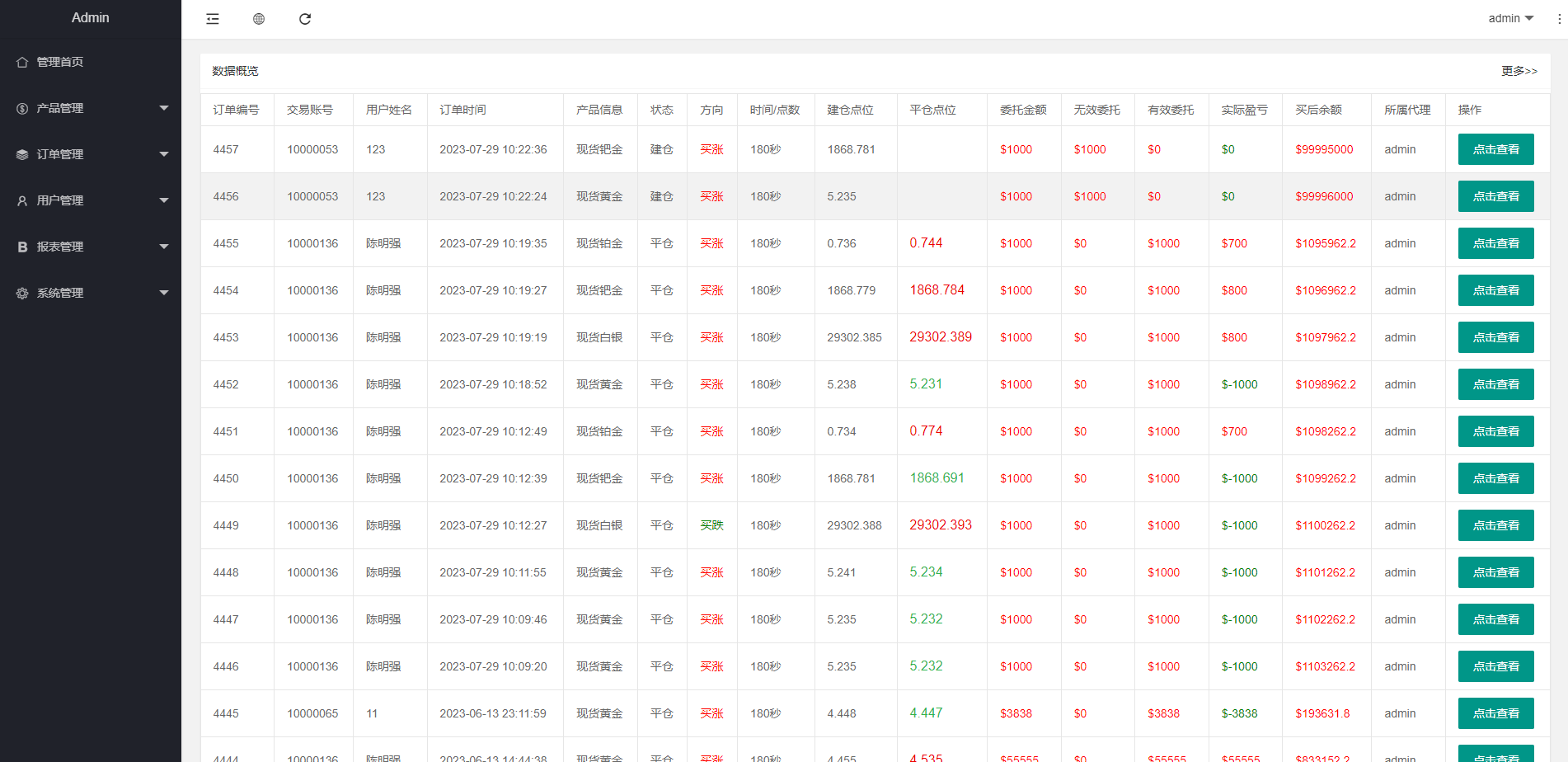The height and width of the screenshot is (762, 1568).
Task: Click 点击查看 for order 4457
Action: (1495, 149)
